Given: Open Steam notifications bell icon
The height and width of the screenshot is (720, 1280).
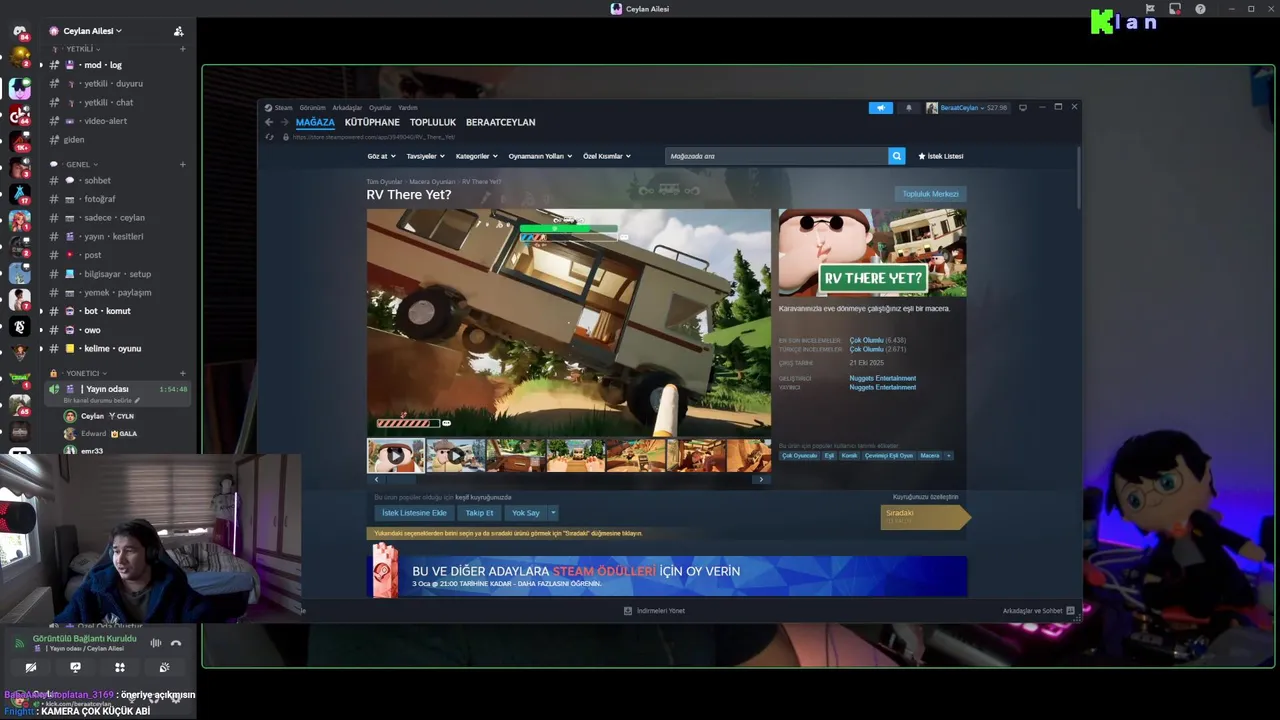Looking at the screenshot, I should coord(909,108).
